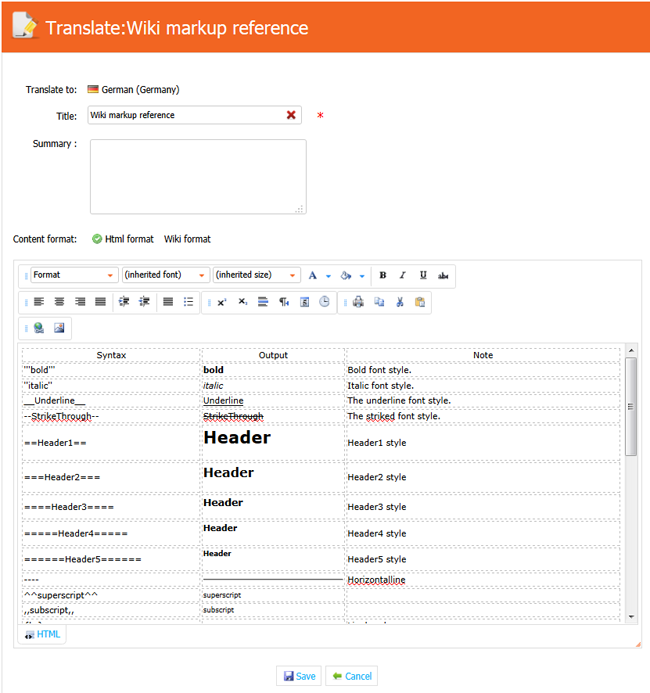Align text left
This screenshot has height=693, width=650.
pyautogui.click(x=39, y=302)
